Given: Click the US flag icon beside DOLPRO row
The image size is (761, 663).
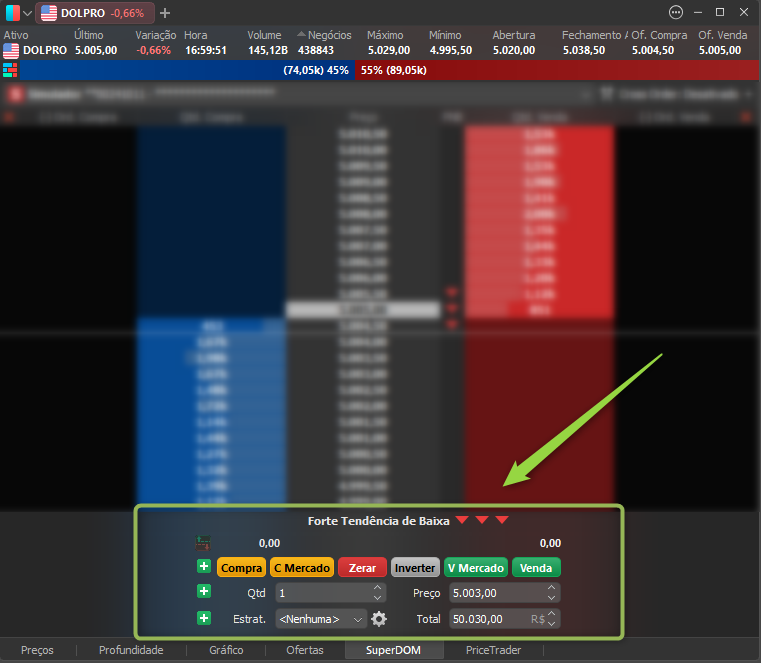Looking at the screenshot, I should 11,50.
